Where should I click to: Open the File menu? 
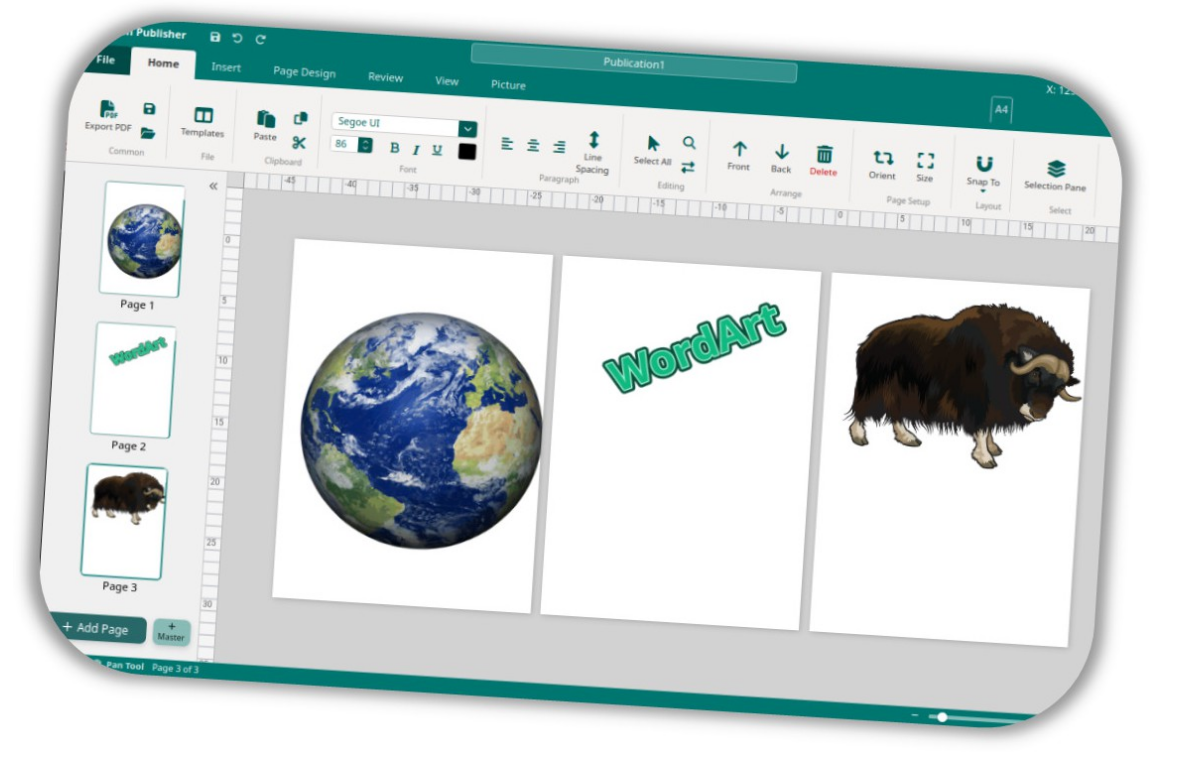tap(106, 59)
